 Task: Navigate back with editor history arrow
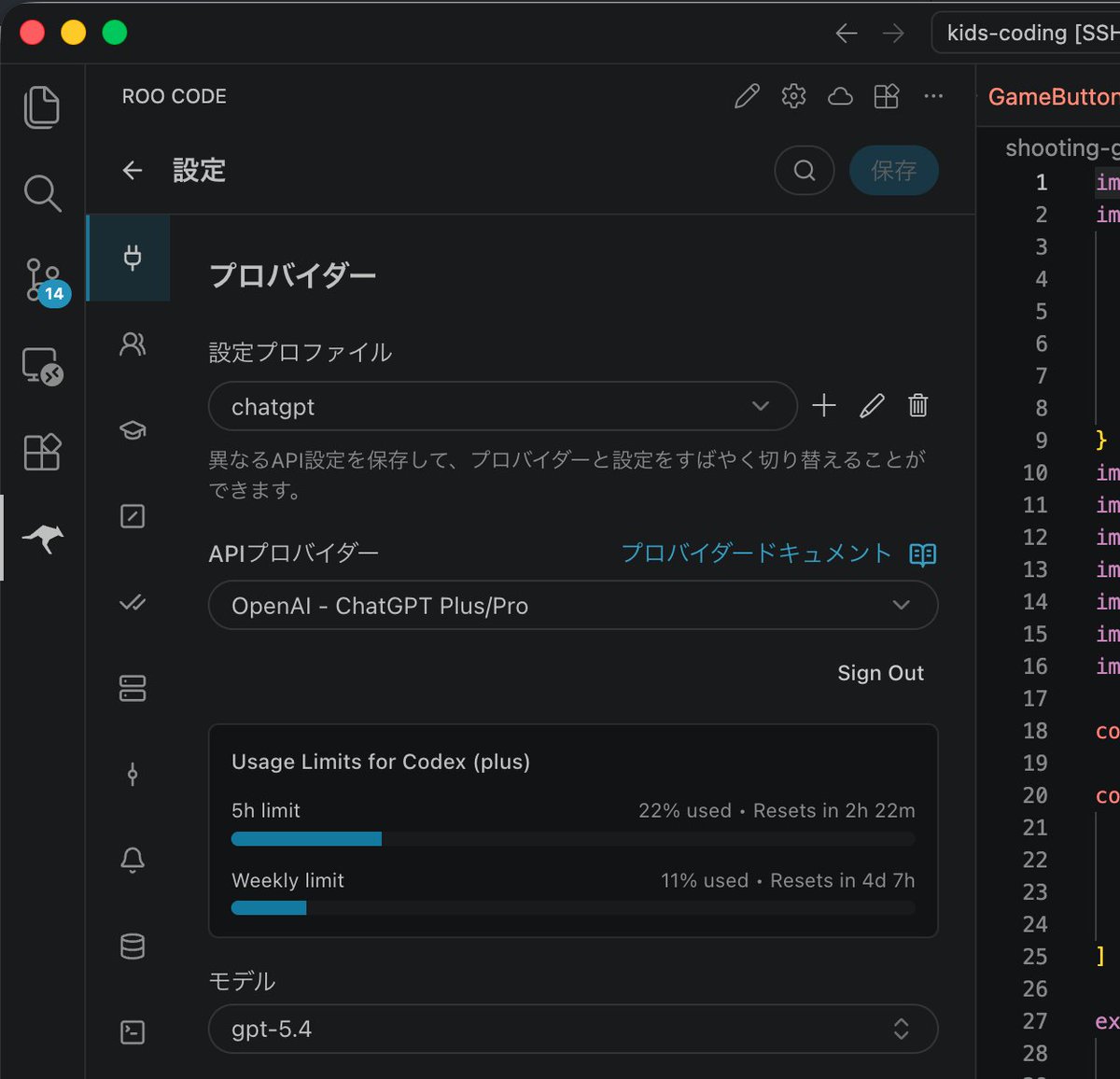pyautogui.click(x=847, y=34)
